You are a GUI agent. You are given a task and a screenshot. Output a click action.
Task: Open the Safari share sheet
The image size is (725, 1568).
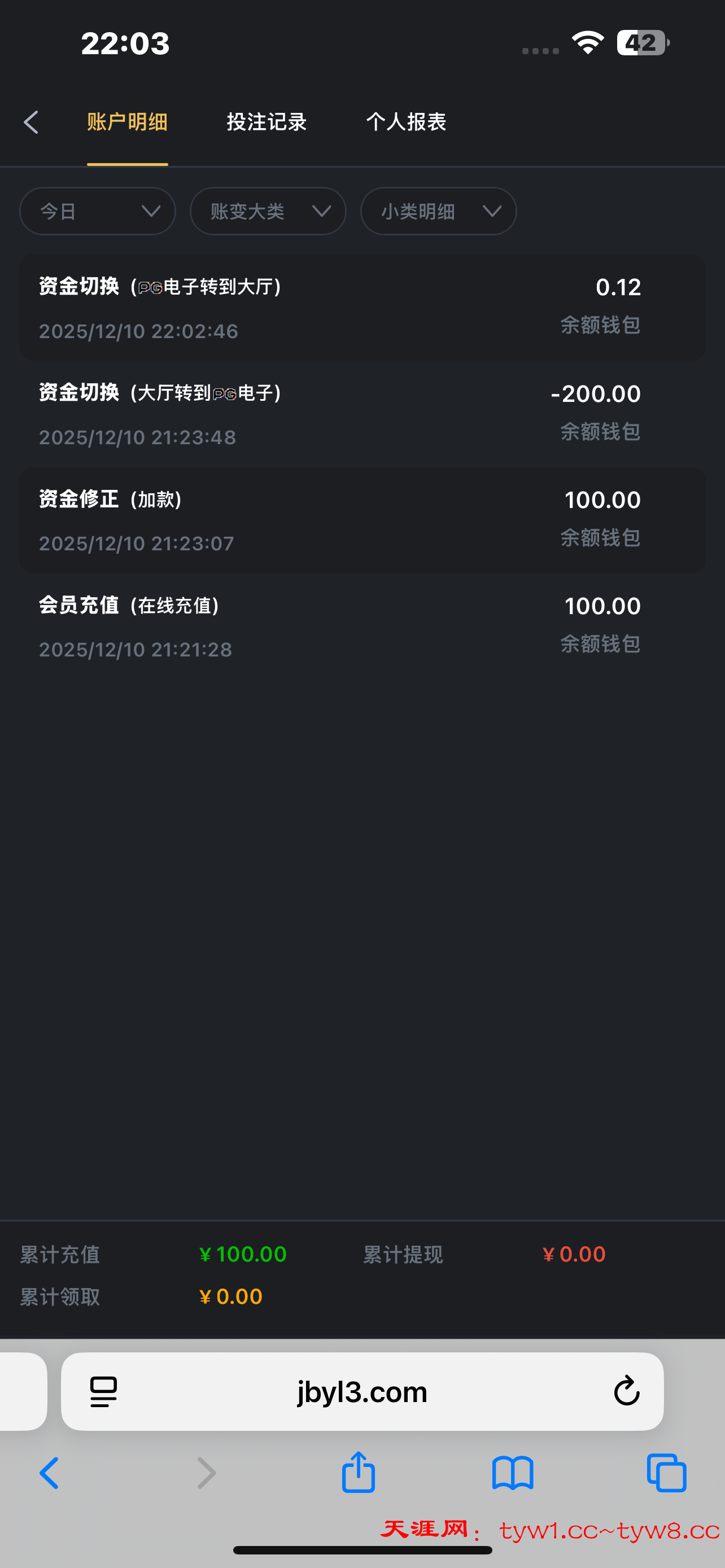(359, 1472)
